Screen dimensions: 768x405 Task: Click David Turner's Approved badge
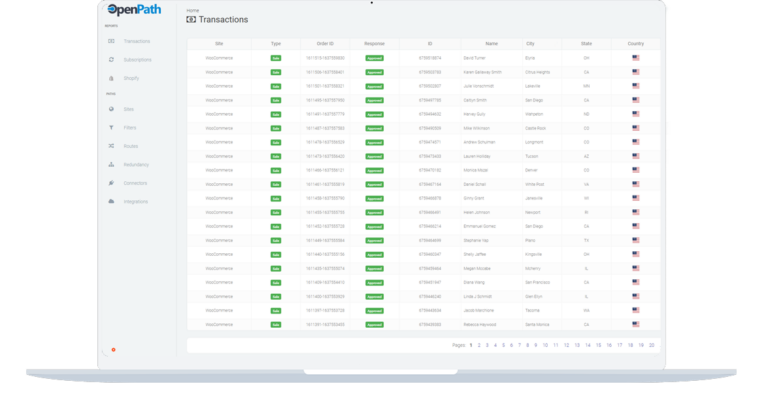374,58
